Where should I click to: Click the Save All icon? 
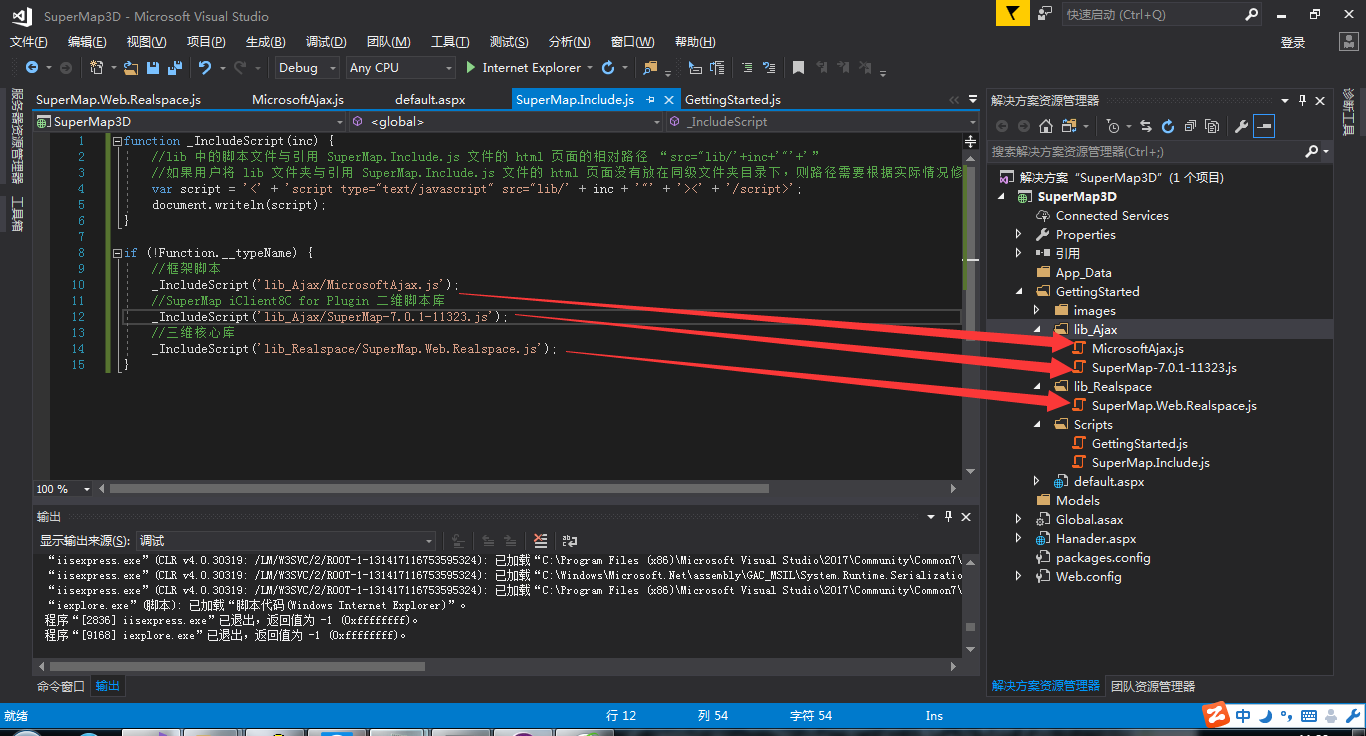[x=175, y=68]
